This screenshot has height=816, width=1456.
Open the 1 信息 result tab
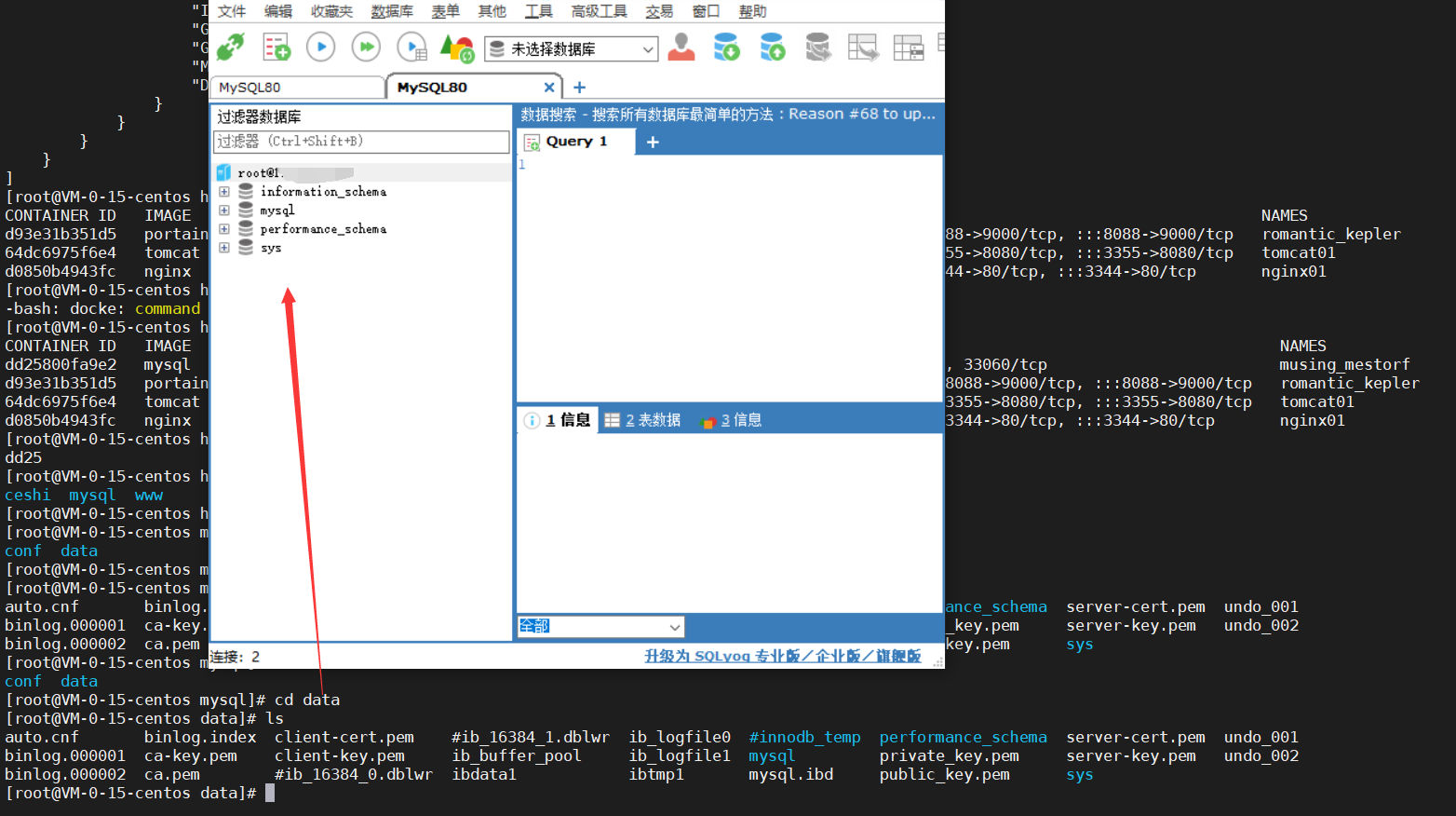(558, 420)
